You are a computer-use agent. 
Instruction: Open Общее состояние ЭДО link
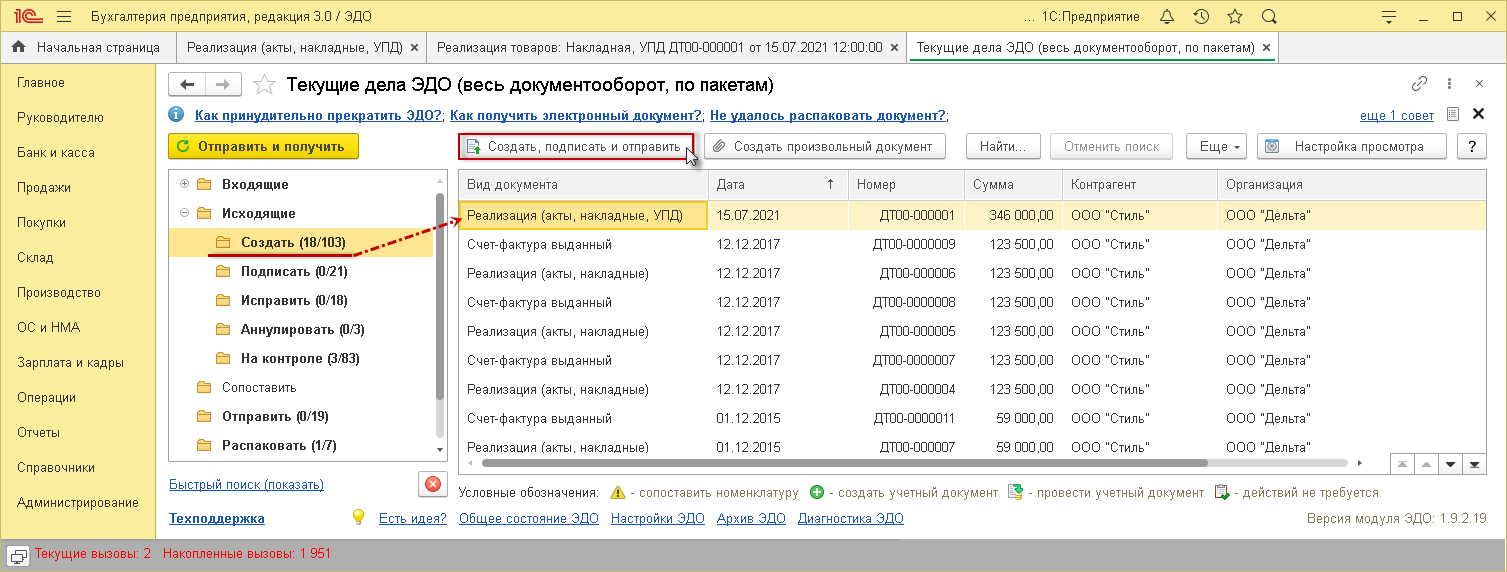(x=528, y=518)
